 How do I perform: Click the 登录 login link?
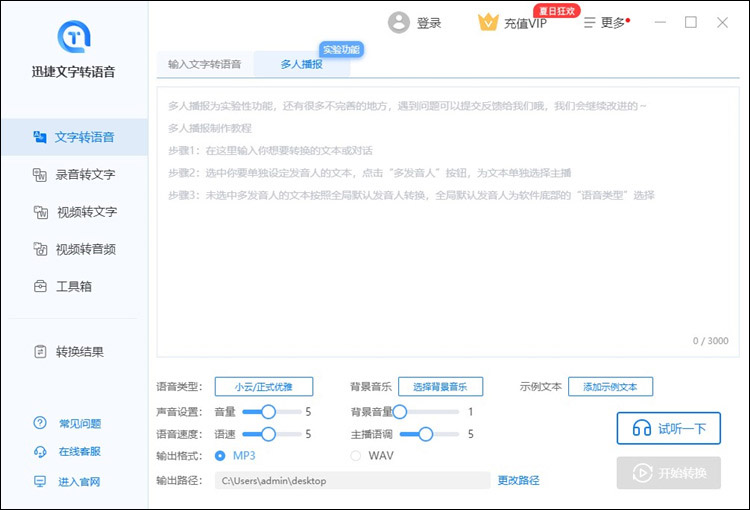point(429,23)
